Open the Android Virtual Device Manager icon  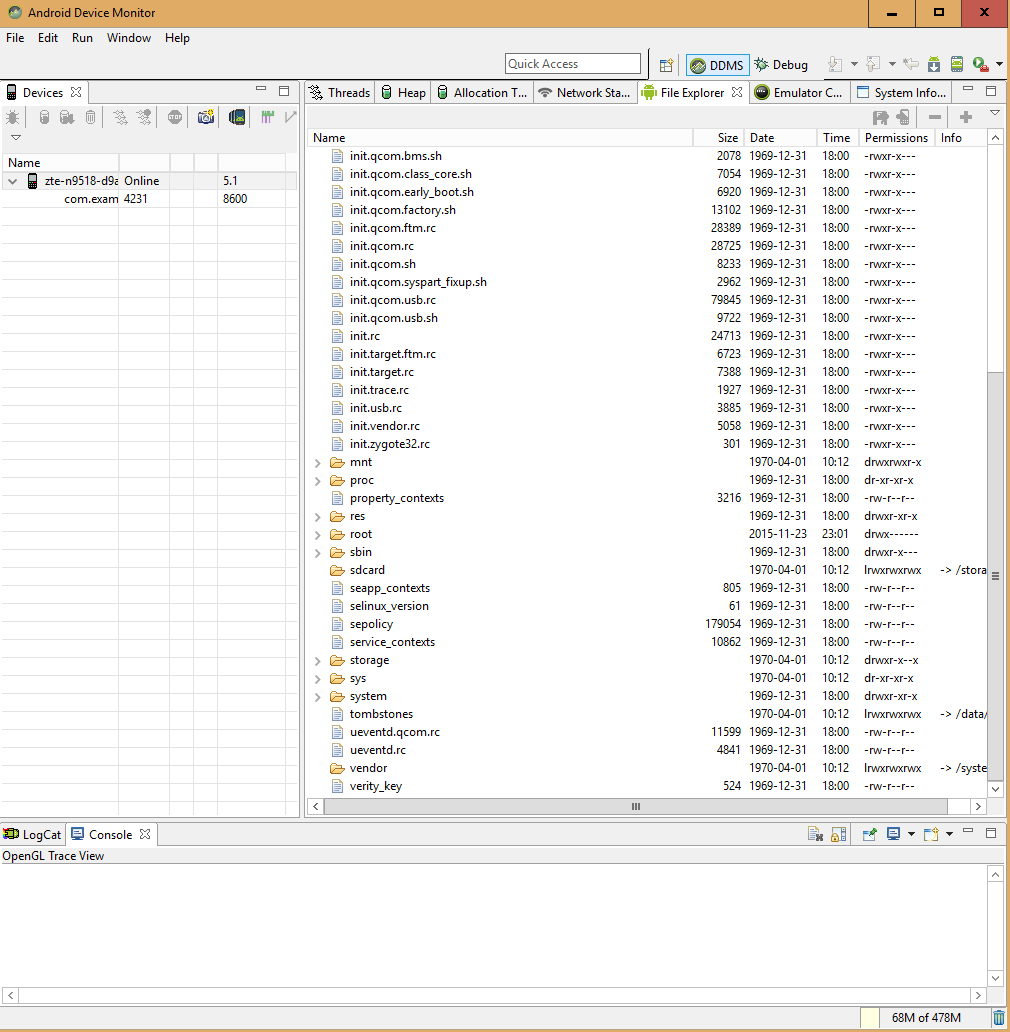(957, 65)
